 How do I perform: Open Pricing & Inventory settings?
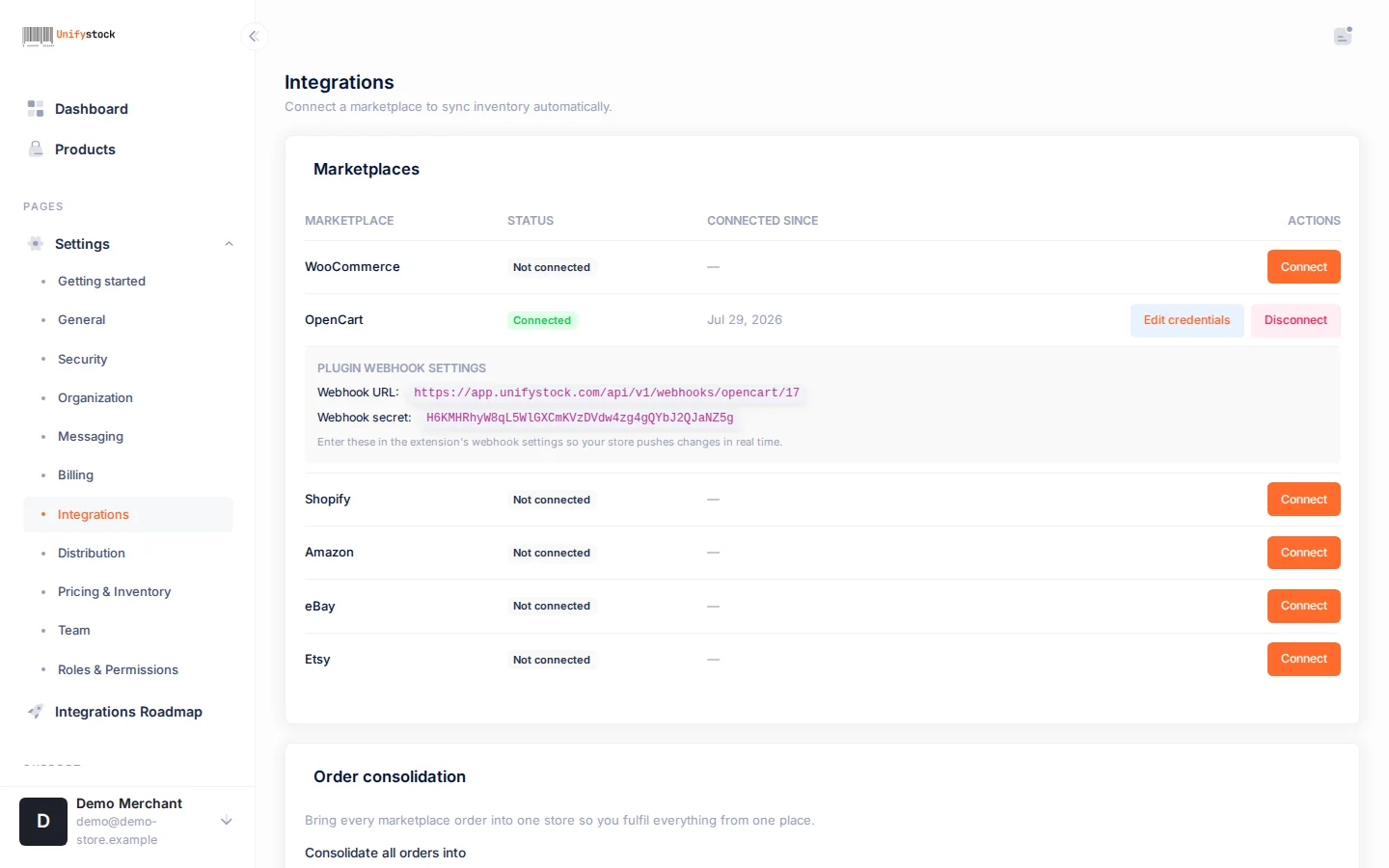point(114,592)
